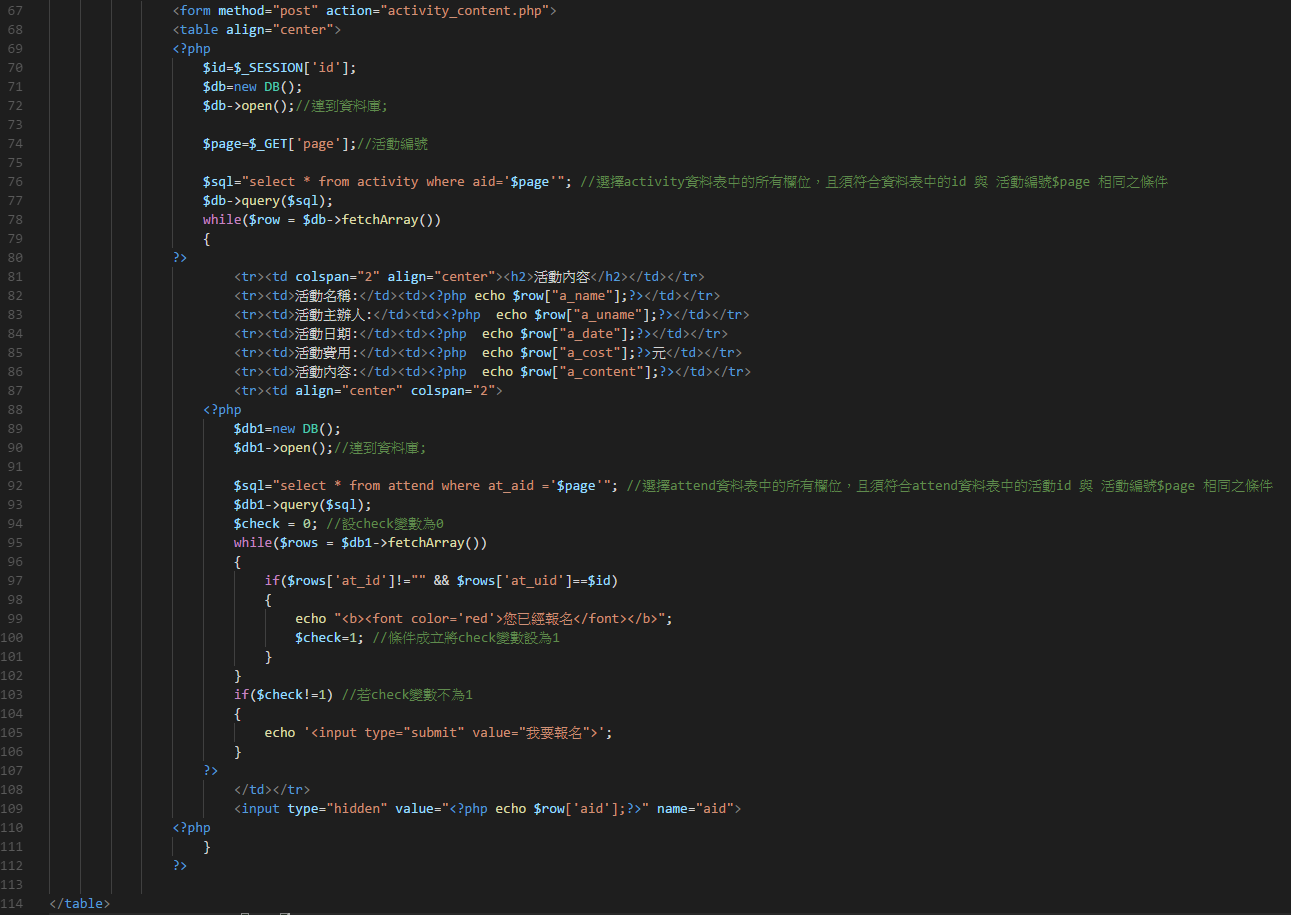The height and width of the screenshot is (915, 1291).
Task: Click the closing </table> tag
Action: [80, 903]
